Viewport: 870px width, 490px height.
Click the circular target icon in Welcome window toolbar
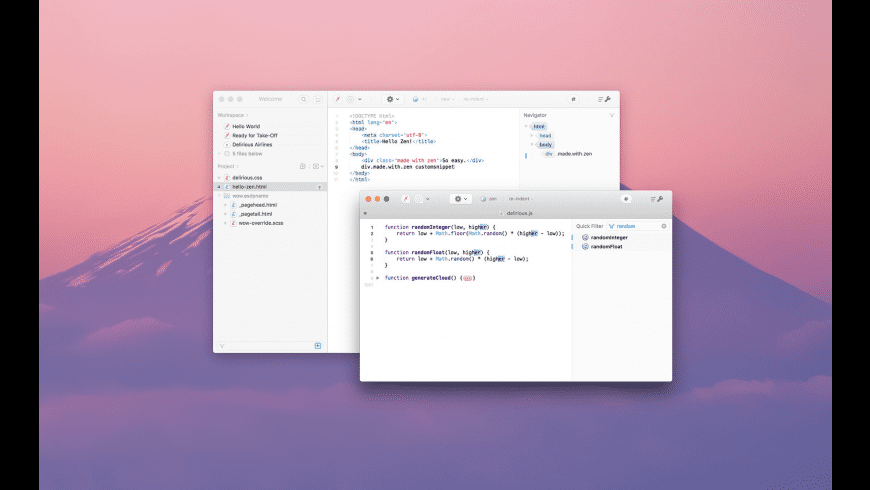(351, 99)
